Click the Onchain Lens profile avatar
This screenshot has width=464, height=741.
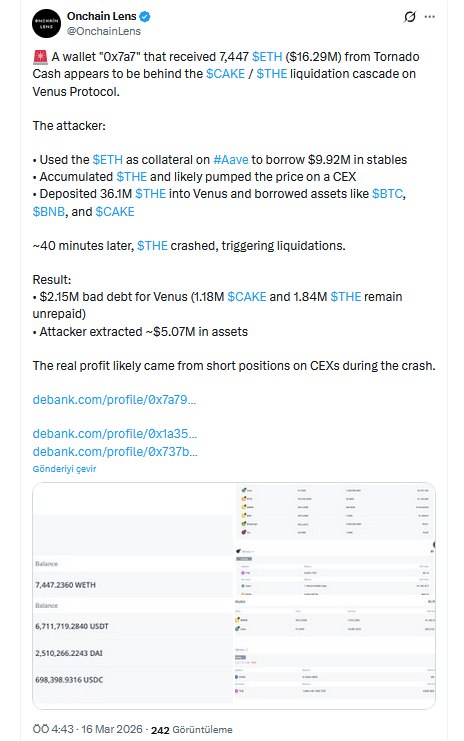click(46, 23)
